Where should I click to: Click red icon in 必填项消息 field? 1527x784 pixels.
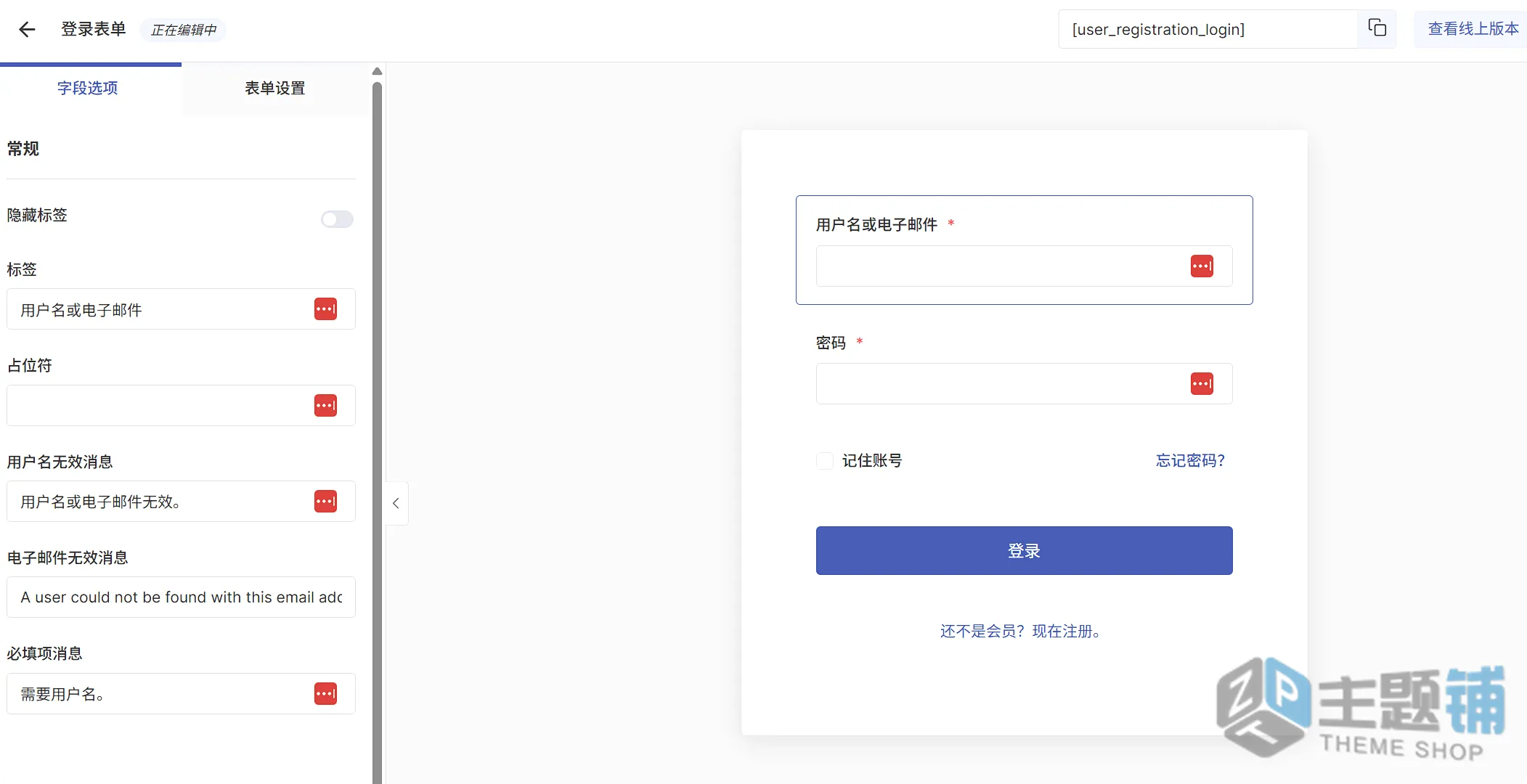(325, 693)
